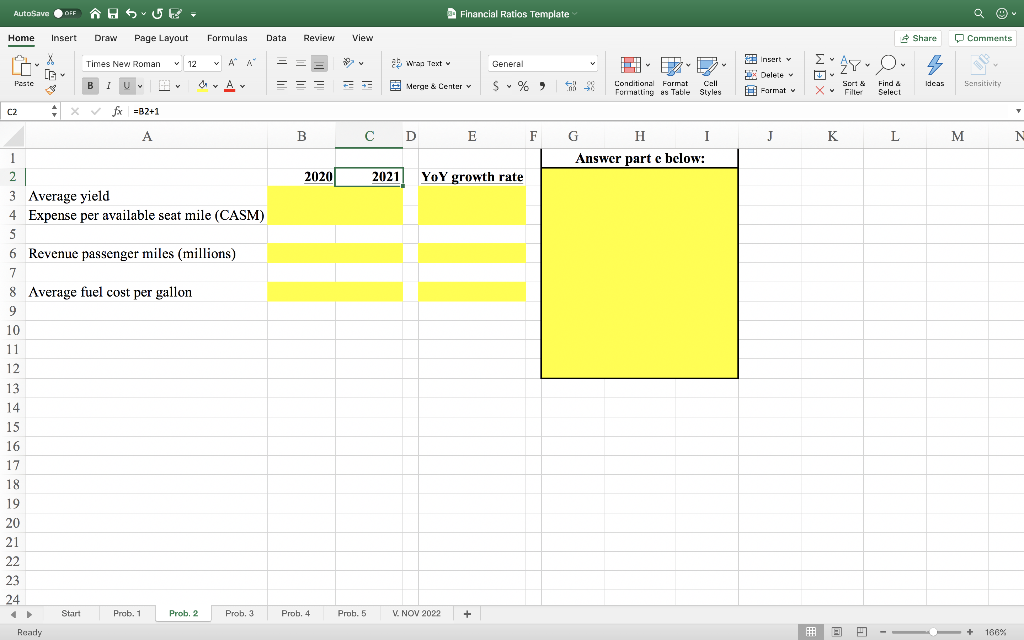Image resolution: width=1024 pixels, height=640 pixels.
Task: Toggle bold formatting
Action: click(x=90, y=86)
